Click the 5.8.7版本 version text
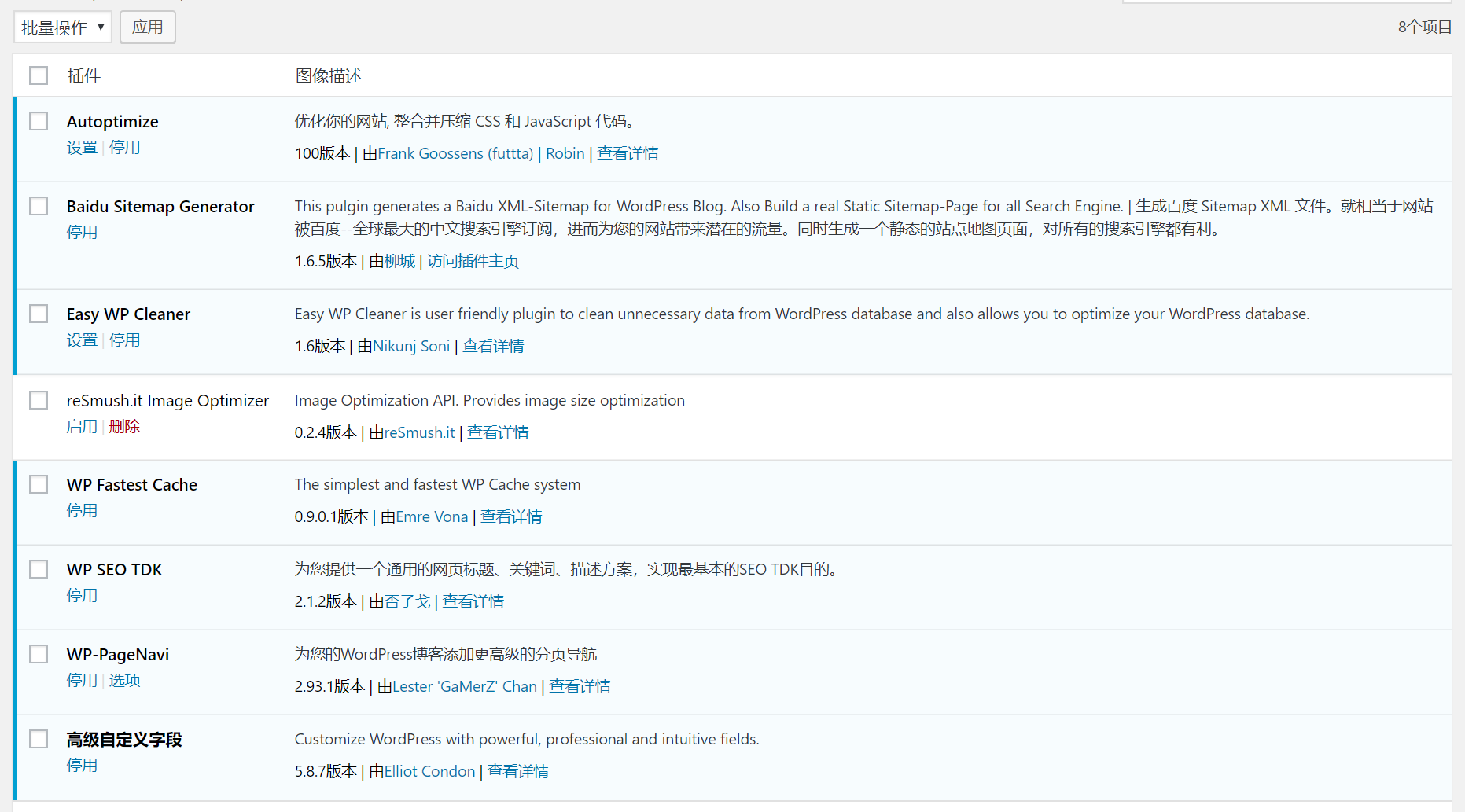 (x=326, y=772)
